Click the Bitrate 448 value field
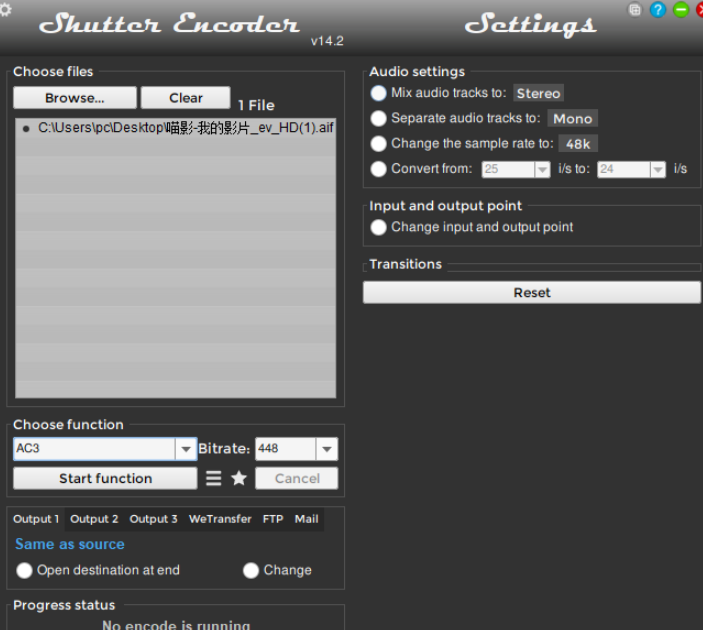Viewport: 703px width, 630px height. click(286, 449)
